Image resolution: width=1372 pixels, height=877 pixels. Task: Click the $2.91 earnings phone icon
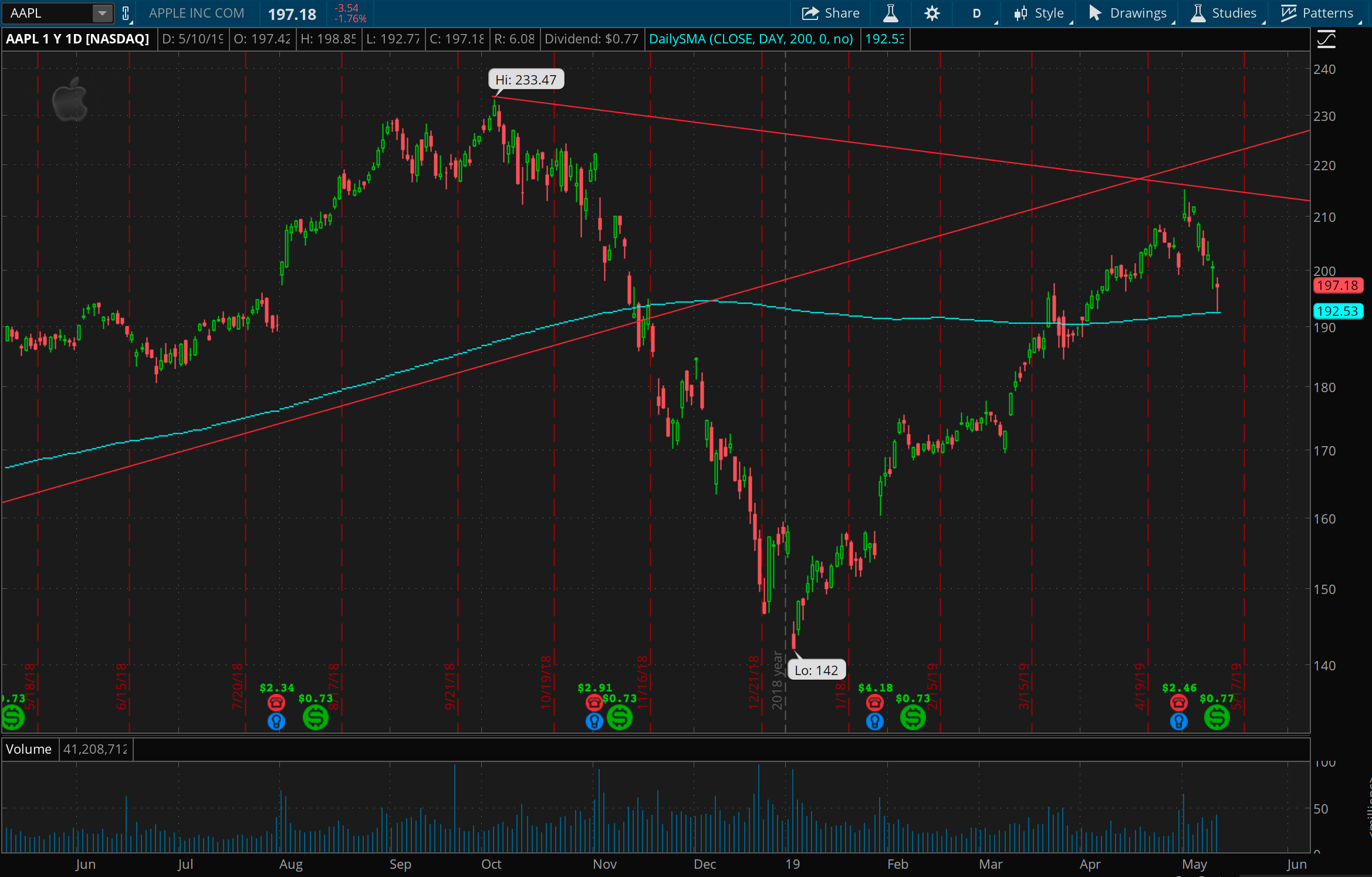tap(594, 702)
